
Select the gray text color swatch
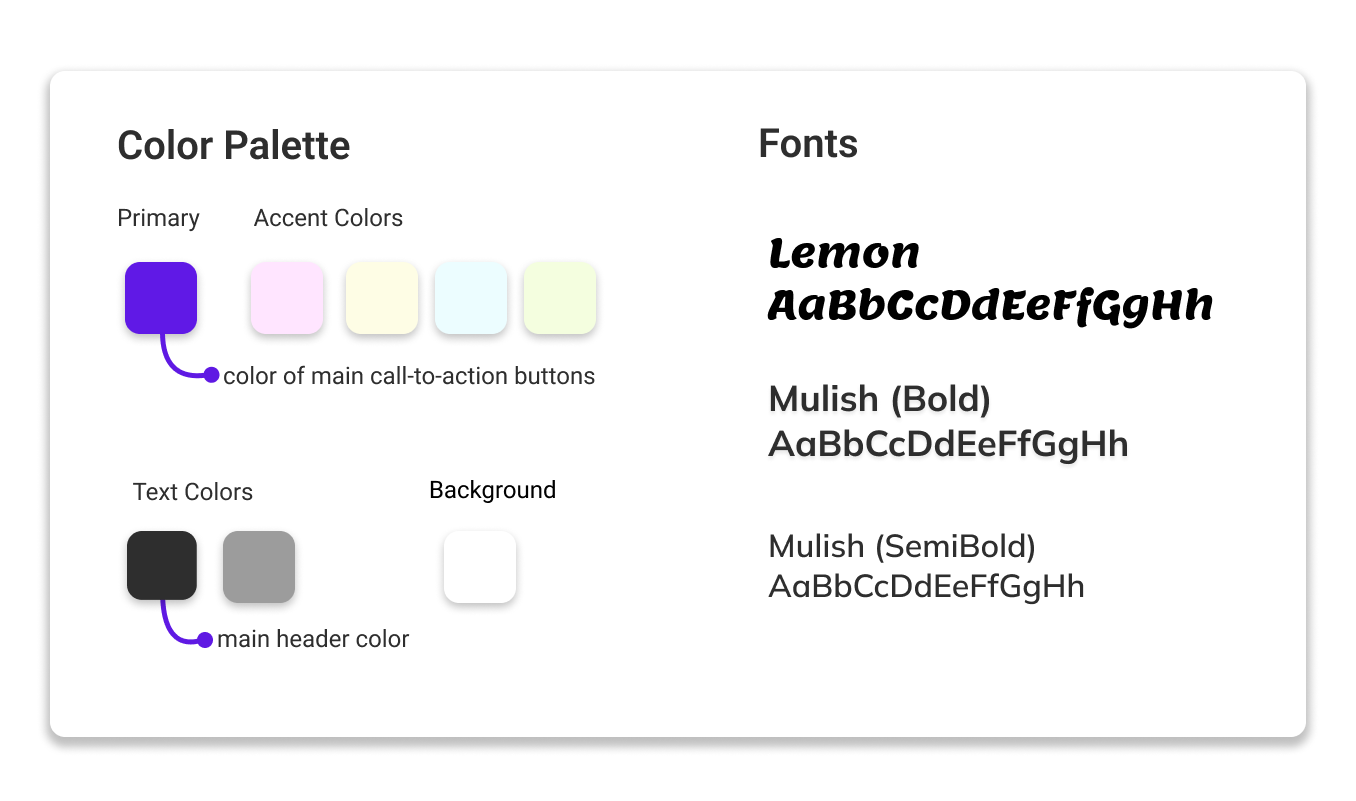click(259, 567)
